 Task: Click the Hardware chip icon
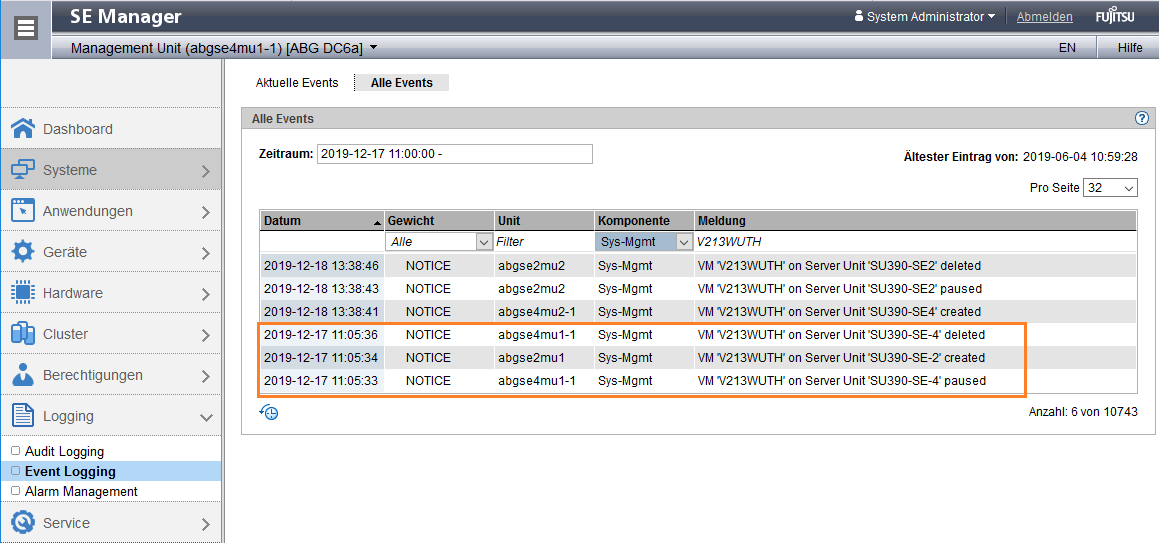[x=22, y=293]
